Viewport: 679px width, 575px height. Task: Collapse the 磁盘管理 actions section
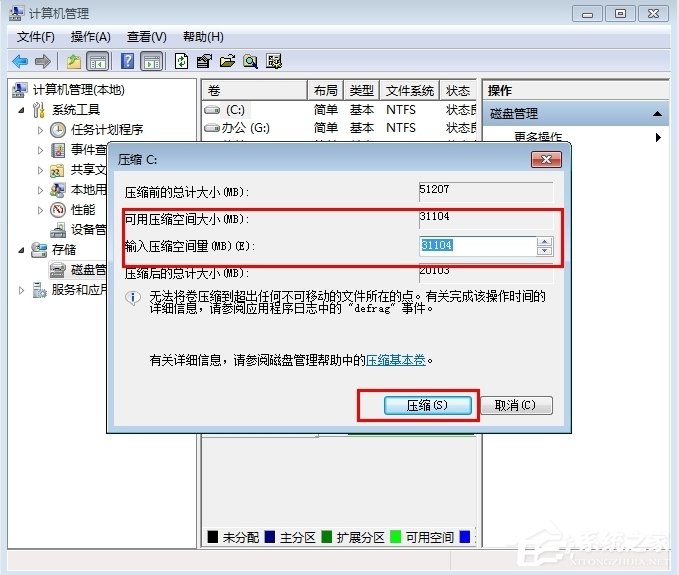point(657,114)
